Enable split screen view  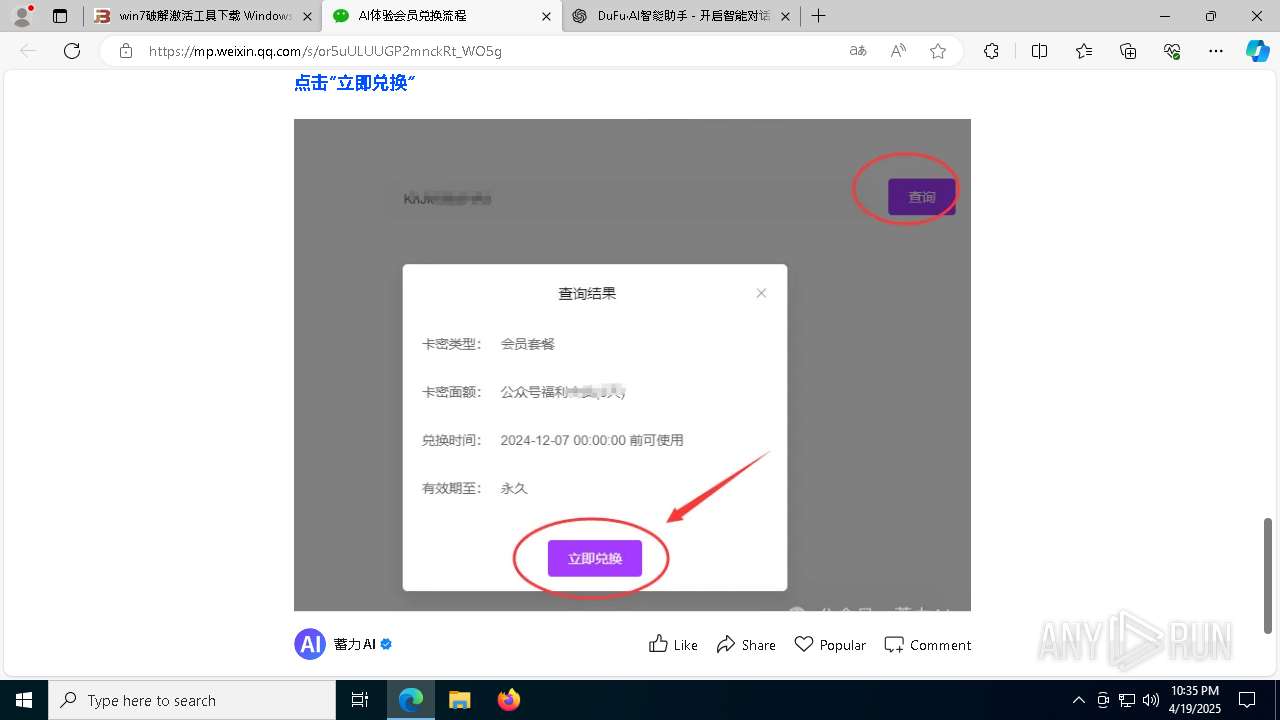click(x=1039, y=51)
